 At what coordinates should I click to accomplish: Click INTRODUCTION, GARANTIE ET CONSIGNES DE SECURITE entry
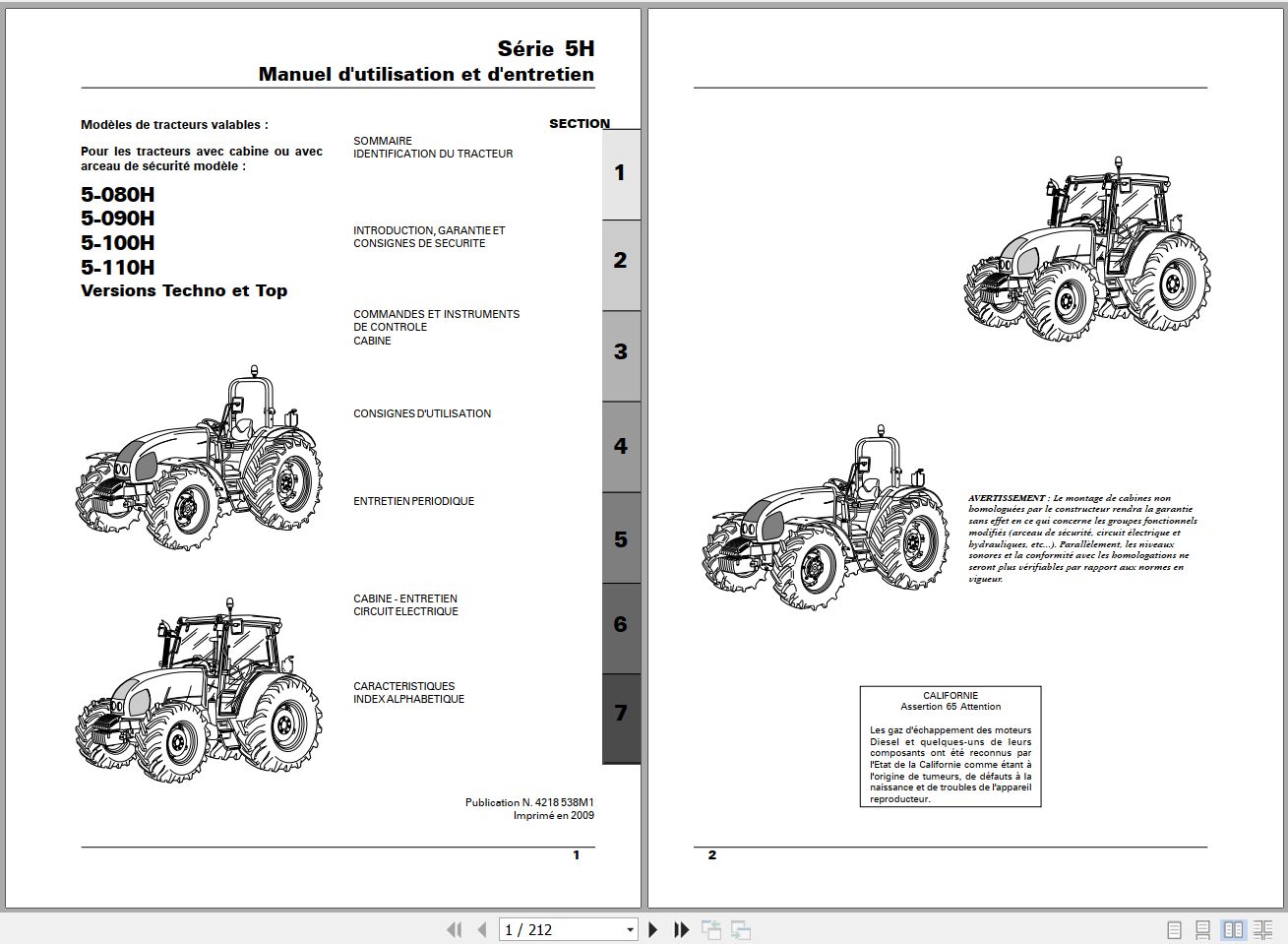pos(429,237)
